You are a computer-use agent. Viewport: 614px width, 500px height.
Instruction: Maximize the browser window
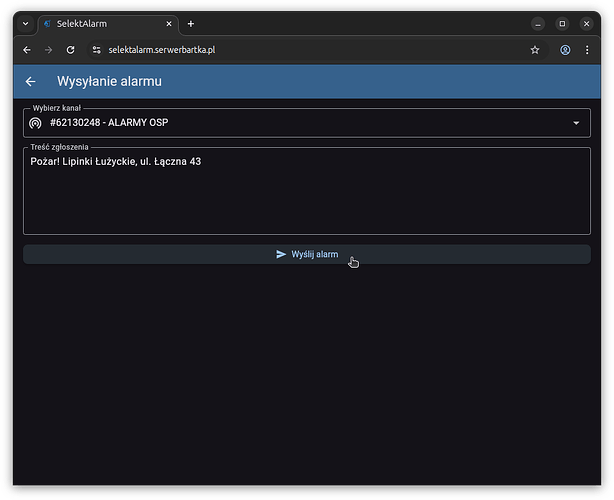[562, 24]
